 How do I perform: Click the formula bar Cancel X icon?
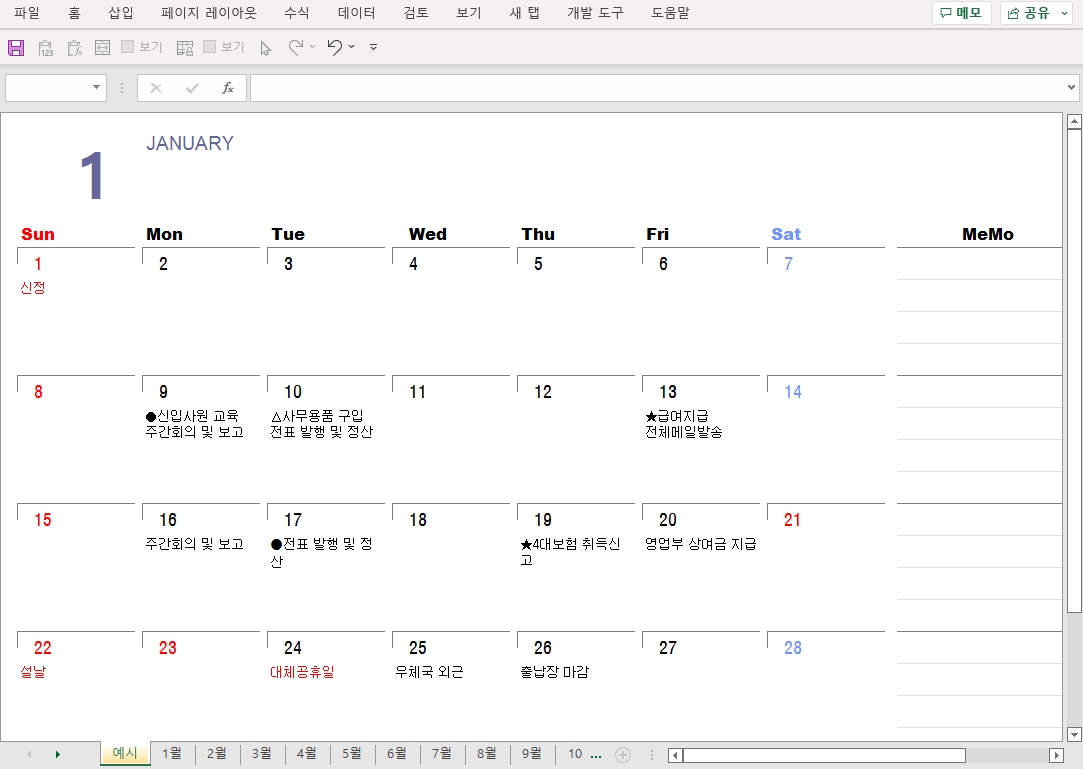tap(156, 88)
